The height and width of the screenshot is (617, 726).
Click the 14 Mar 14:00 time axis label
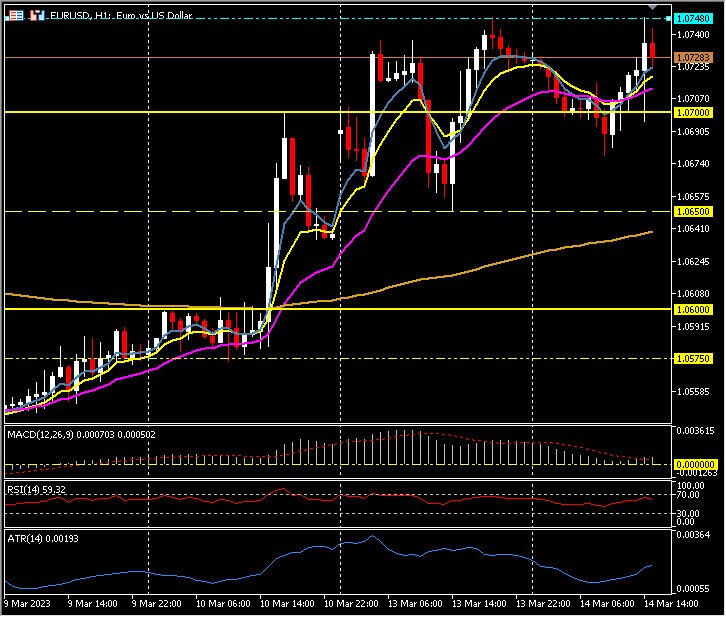tap(671, 605)
